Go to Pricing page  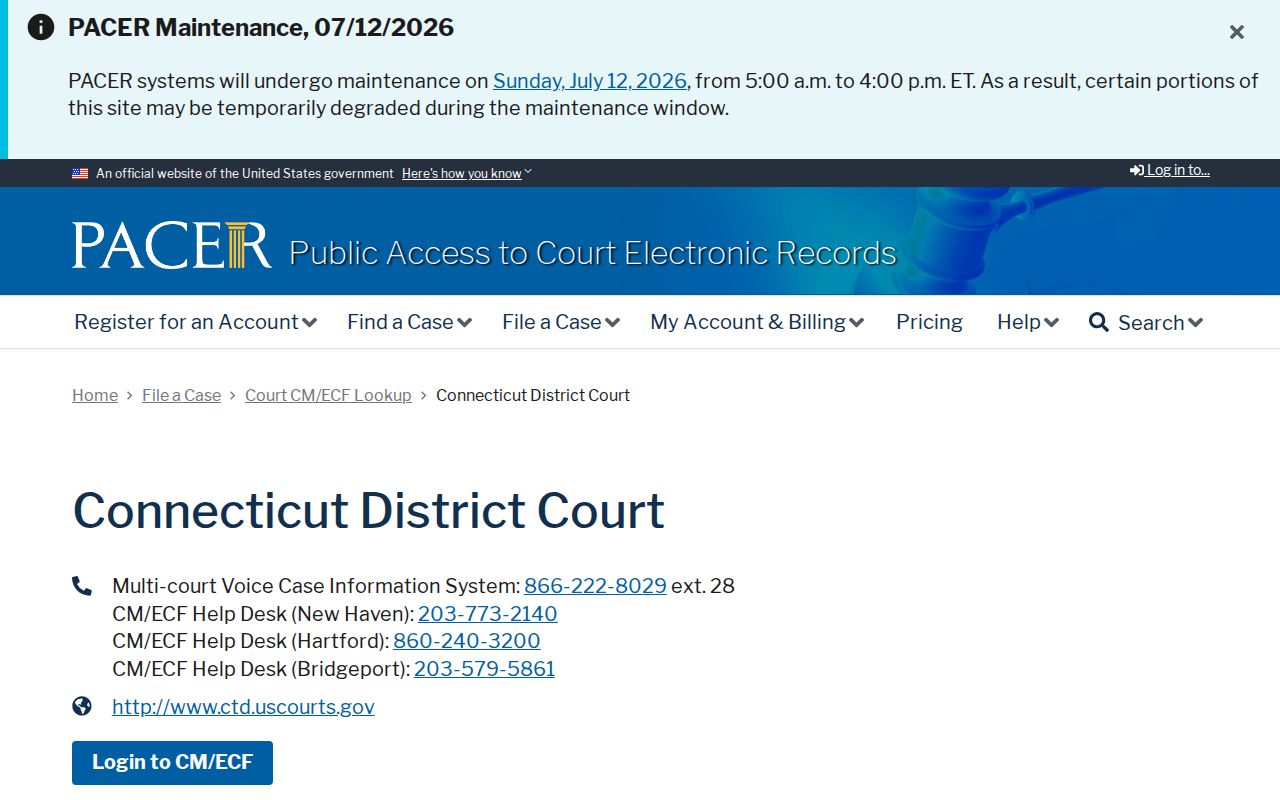(x=929, y=322)
